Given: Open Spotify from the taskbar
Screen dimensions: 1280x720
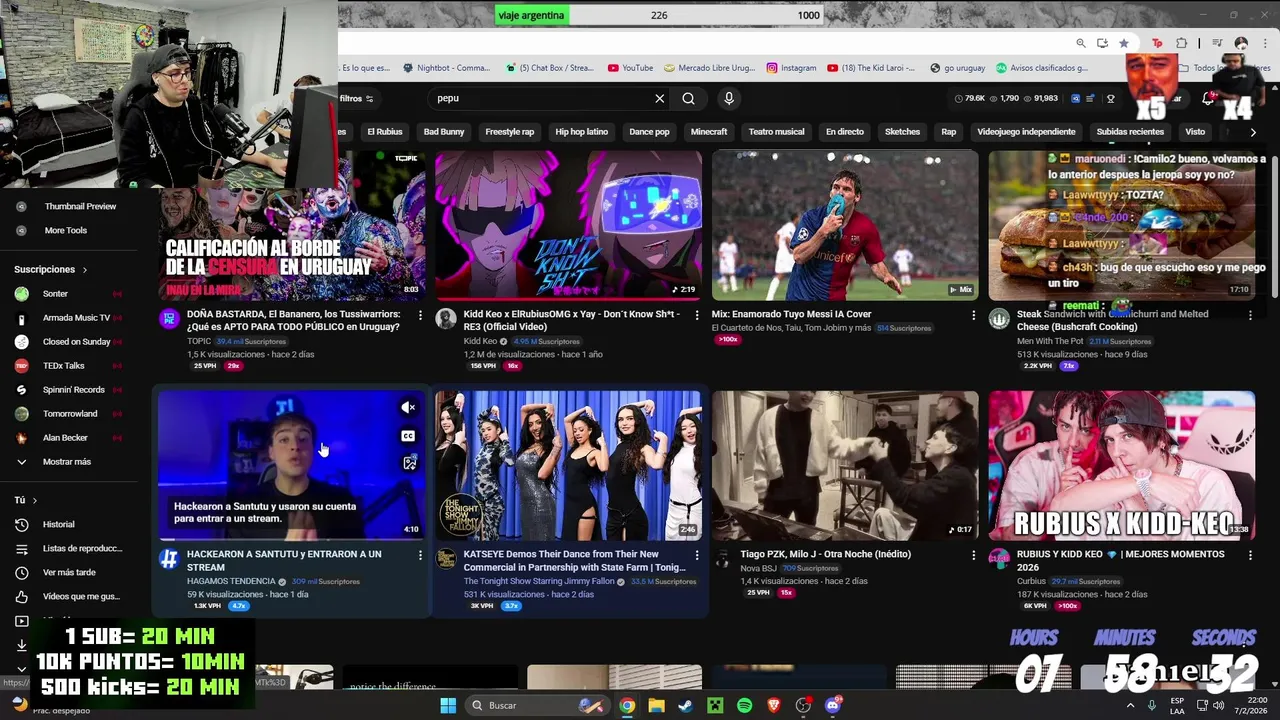Looking at the screenshot, I should pyautogui.click(x=744, y=705).
